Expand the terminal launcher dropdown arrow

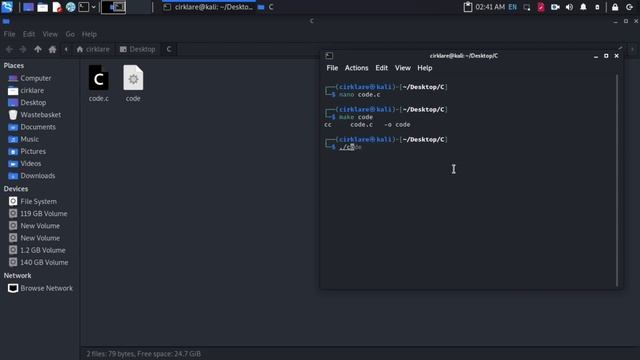tap(93, 7)
